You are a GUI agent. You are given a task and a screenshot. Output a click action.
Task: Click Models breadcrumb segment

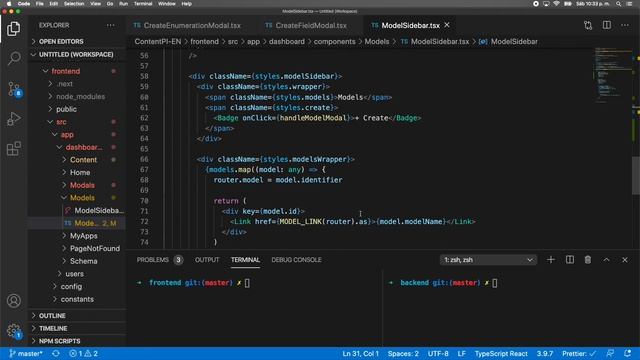click(377, 42)
